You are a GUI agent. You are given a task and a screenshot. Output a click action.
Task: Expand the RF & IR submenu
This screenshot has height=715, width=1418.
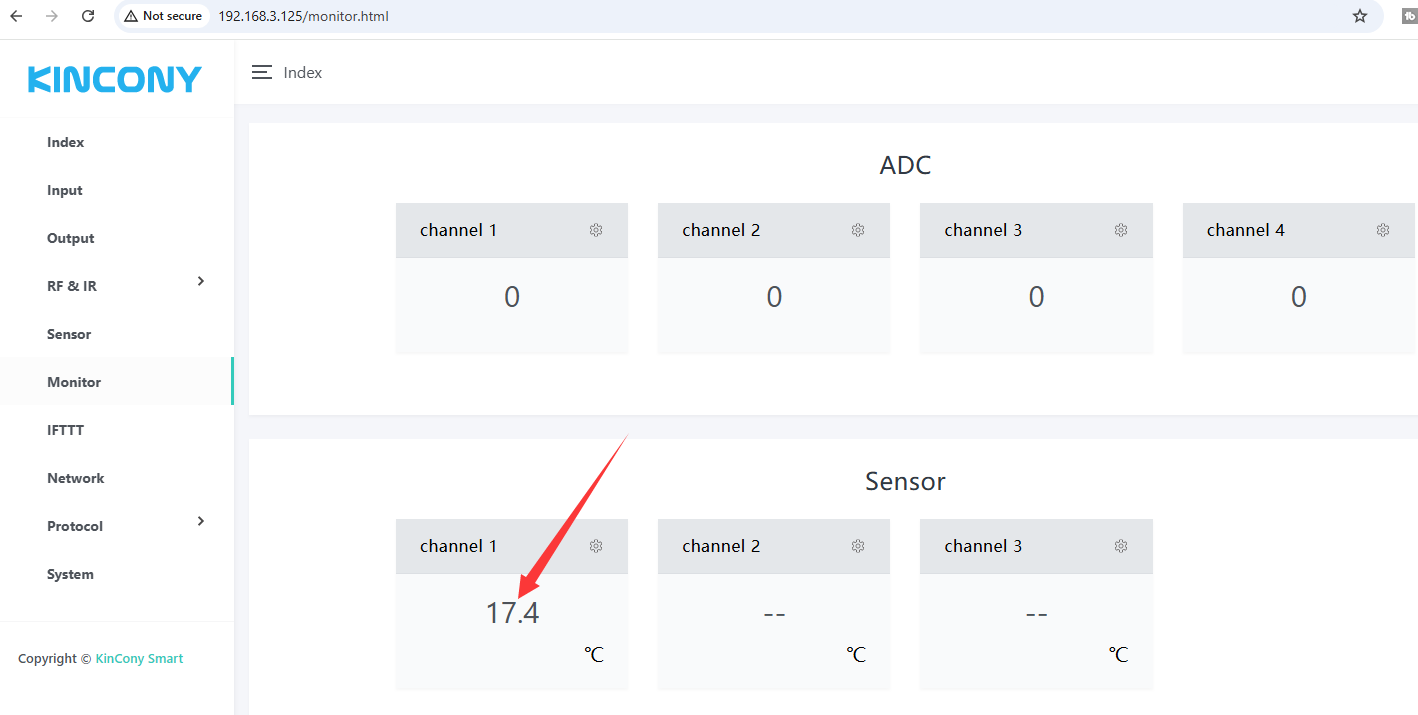pyautogui.click(x=201, y=282)
